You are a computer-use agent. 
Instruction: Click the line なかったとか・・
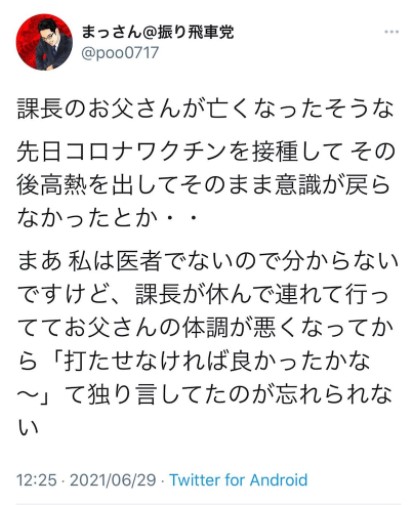[107, 218]
